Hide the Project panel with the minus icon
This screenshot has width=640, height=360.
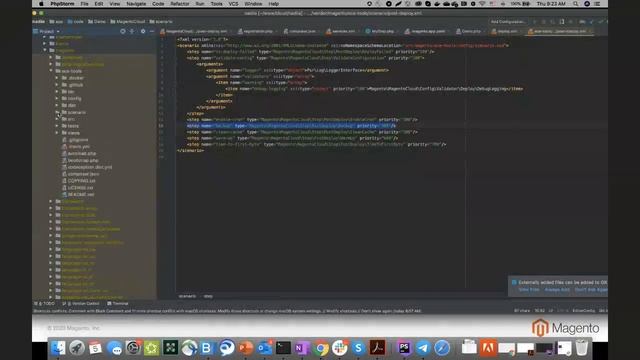[x=152, y=31]
